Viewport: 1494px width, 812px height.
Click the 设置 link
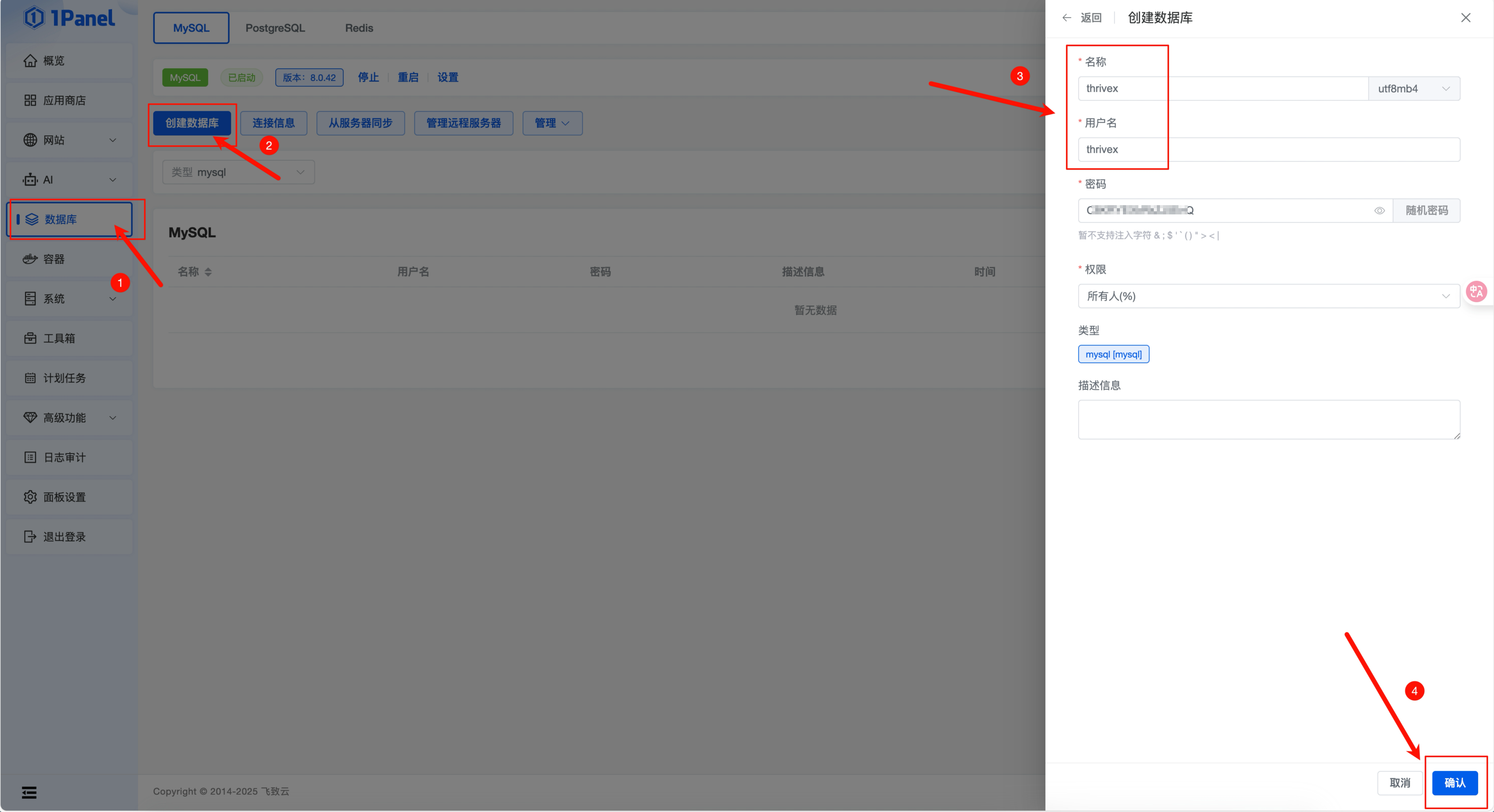[x=448, y=77]
